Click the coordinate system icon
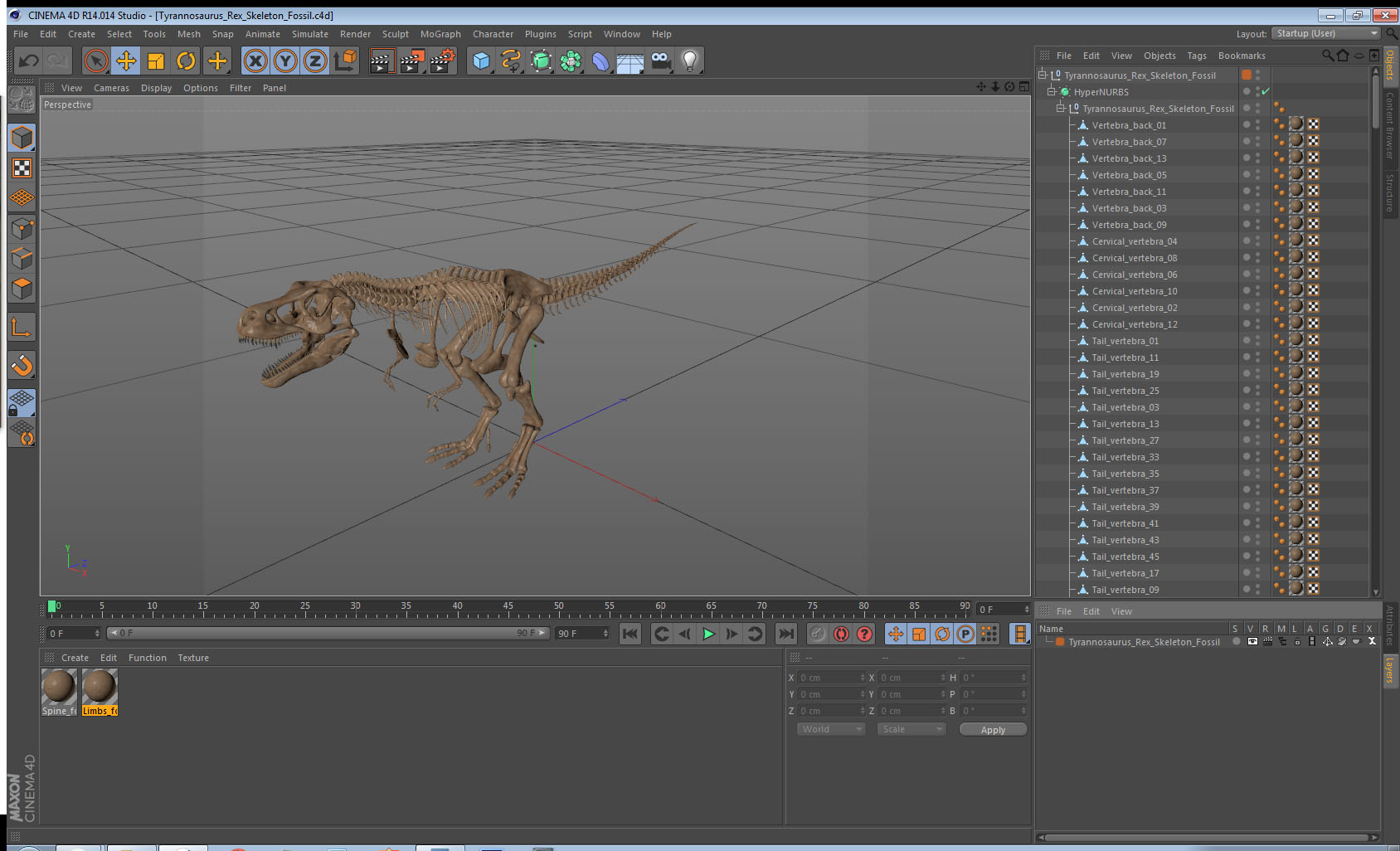Image resolution: width=1400 pixels, height=851 pixels. tap(345, 61)
